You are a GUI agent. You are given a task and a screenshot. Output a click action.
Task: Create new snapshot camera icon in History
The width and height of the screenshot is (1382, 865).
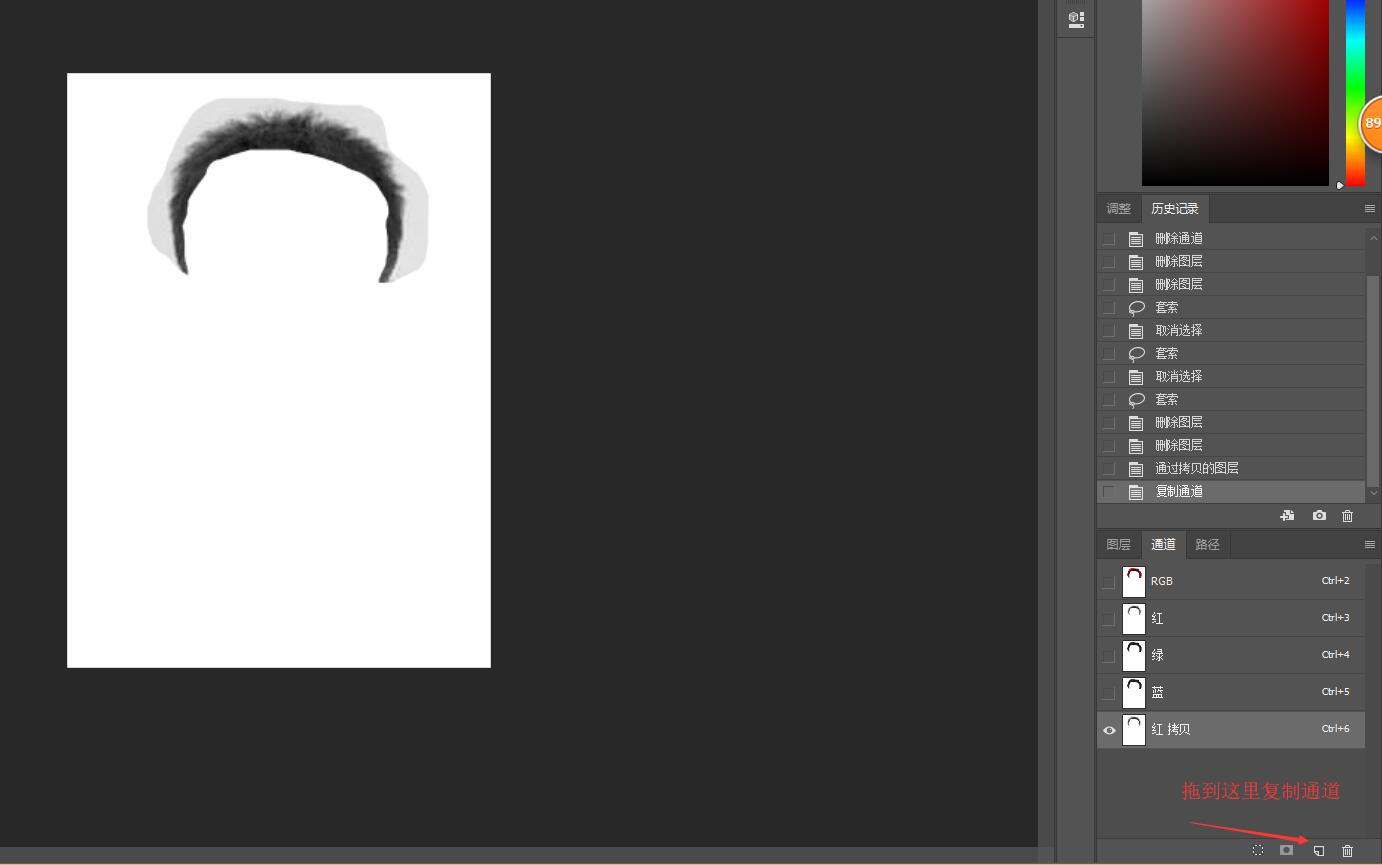(1319, 516)
